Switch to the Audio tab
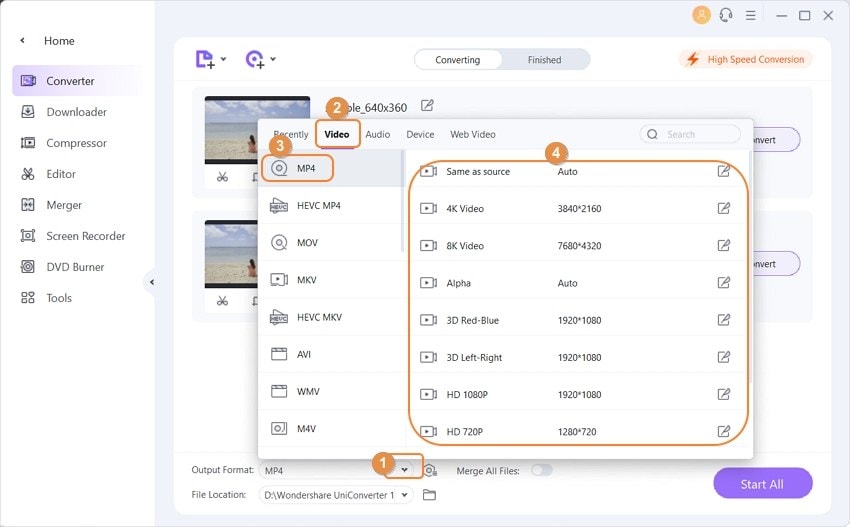Viewport: 850px width, 527px height. point(377,134)
